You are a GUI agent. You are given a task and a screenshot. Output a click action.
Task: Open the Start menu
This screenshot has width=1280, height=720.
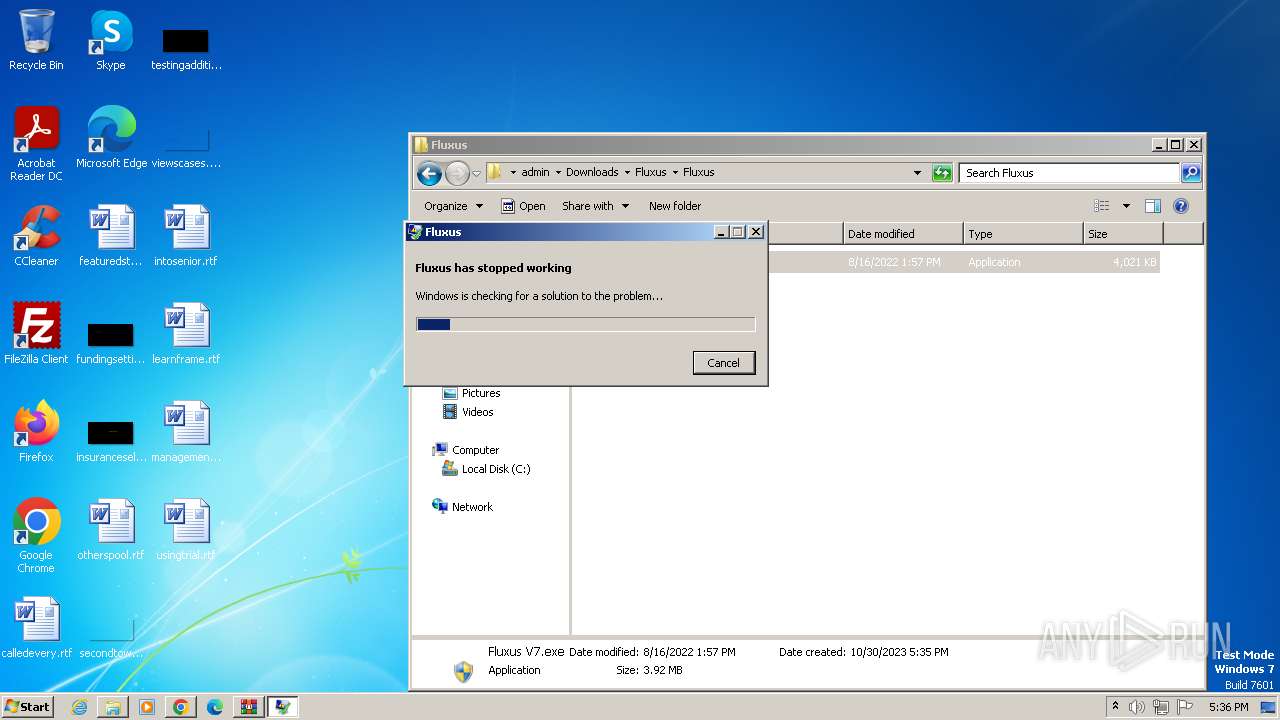pyautogui.click(x=28, y=706)
